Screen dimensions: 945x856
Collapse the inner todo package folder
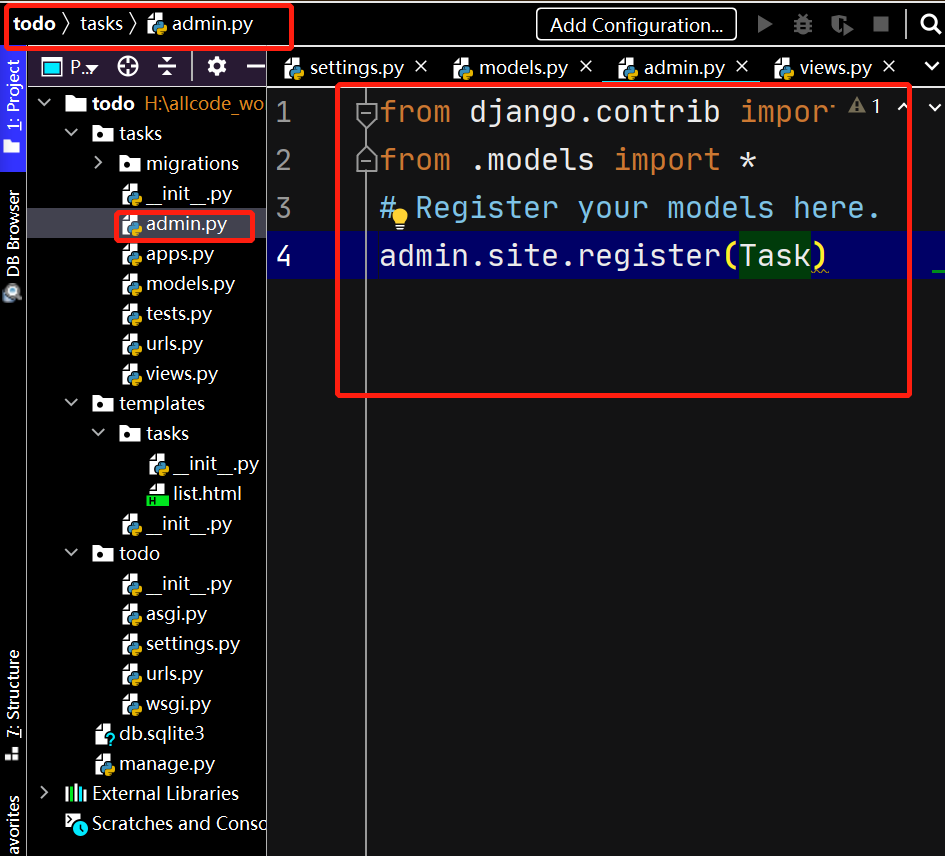71,553
